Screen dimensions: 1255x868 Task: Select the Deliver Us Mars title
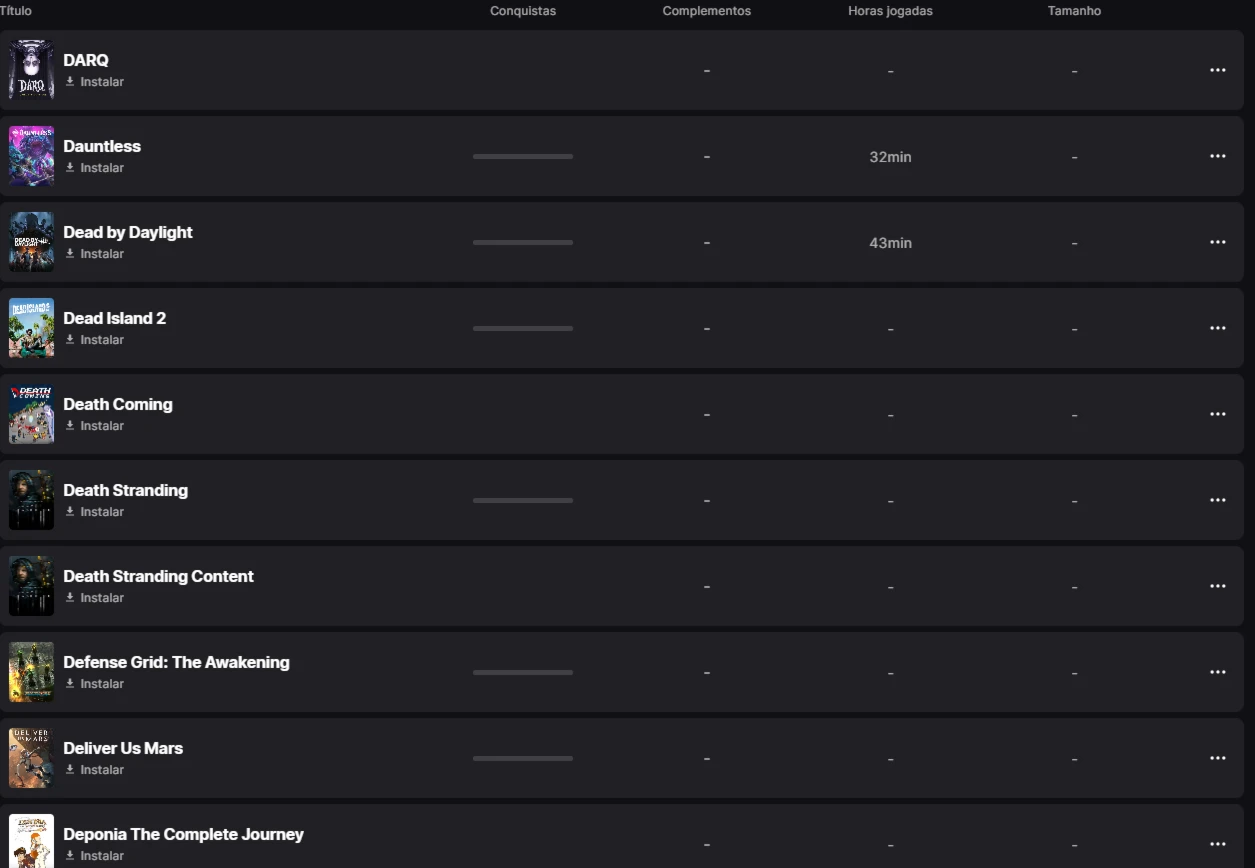click(x=123, y=748)
